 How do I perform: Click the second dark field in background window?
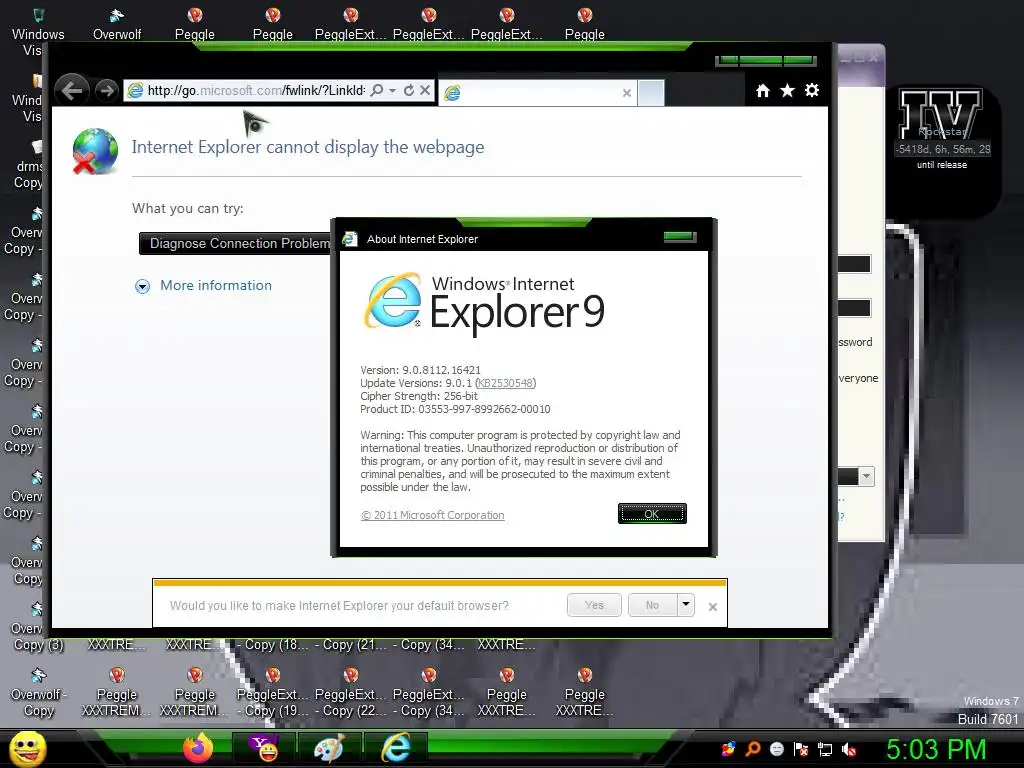coord(854,308)
